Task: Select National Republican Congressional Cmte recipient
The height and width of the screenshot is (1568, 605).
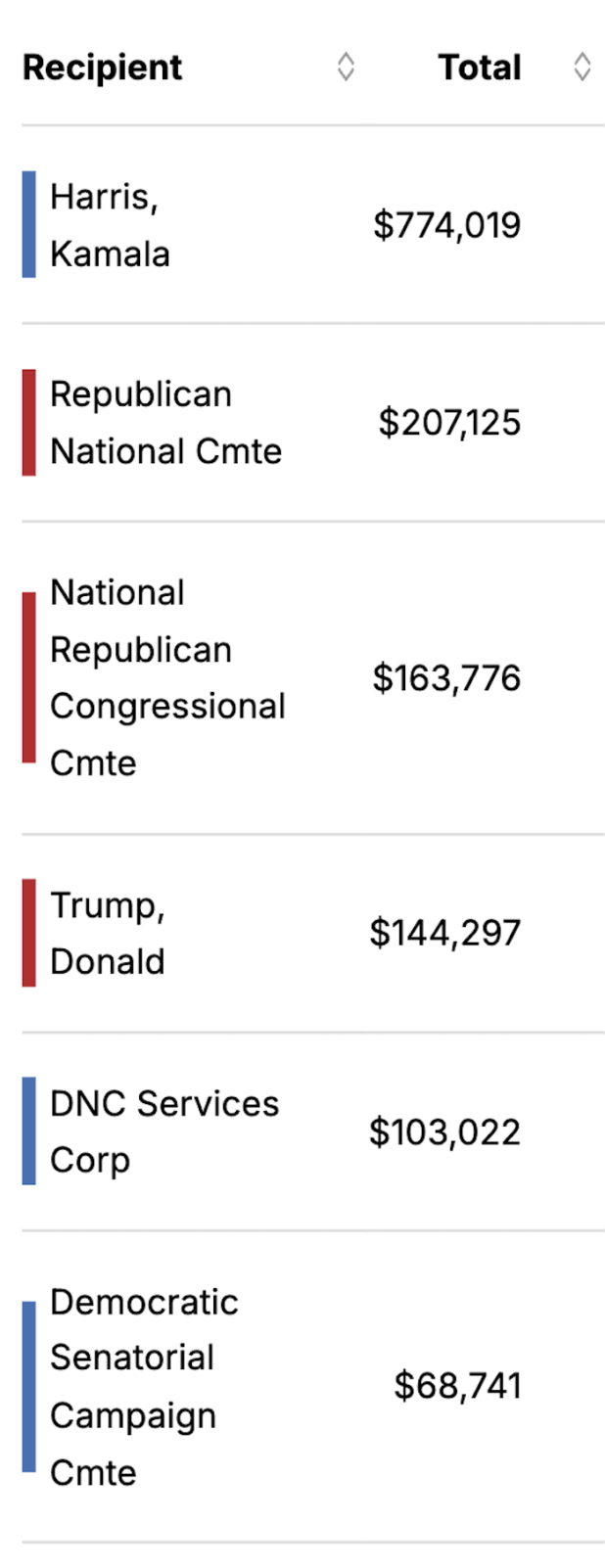Action: click(167, 677)
